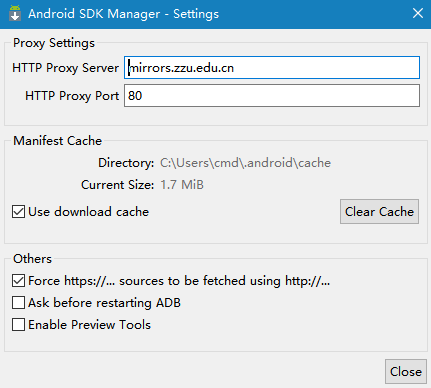Click the HTTP Proxy Port label
This screenshot has width=431, height=388.
pos(72,96)
